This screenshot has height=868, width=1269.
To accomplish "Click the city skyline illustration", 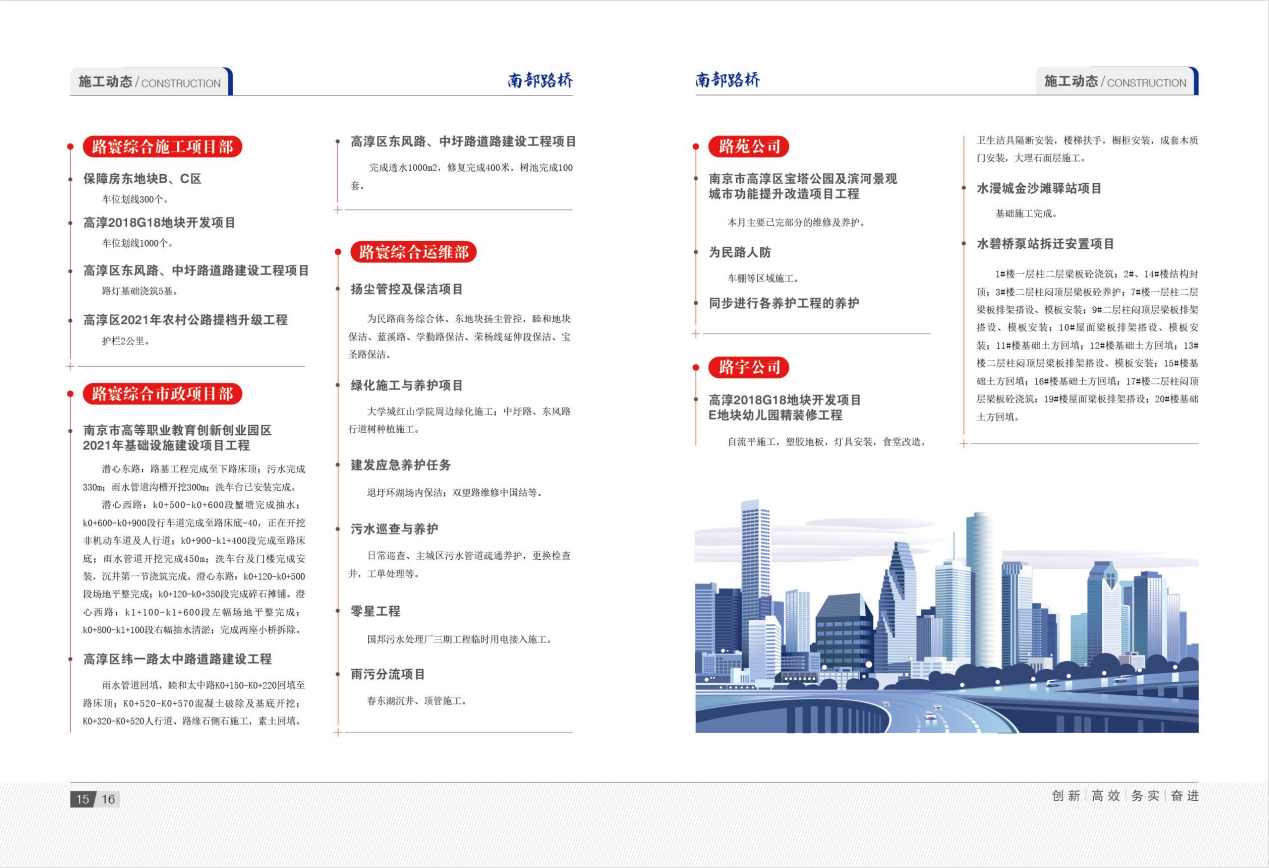I will [946, 615].
